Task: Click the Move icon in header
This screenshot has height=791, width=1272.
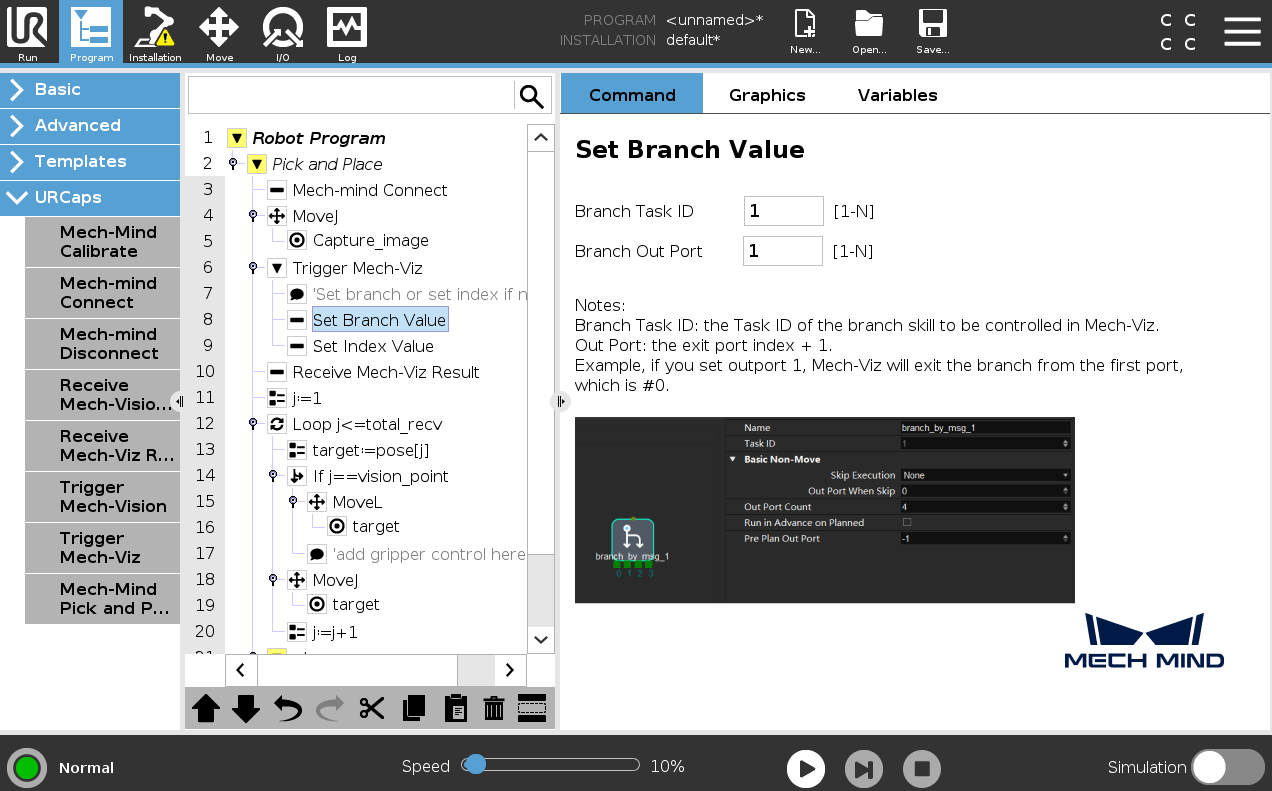Action: 219,32
